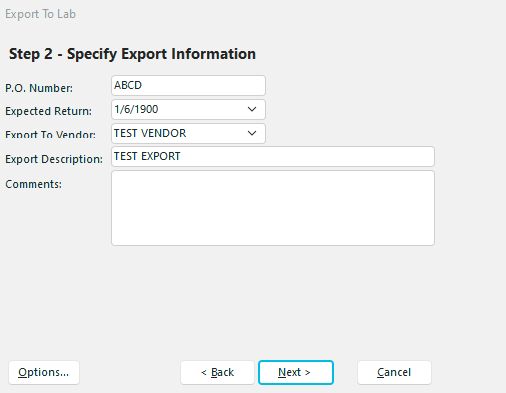Image resolution: width=506 pixels, height=393 pixels.
Task: Focus the Comments text area
Action: pyautogui.click(x=273, y=208)
